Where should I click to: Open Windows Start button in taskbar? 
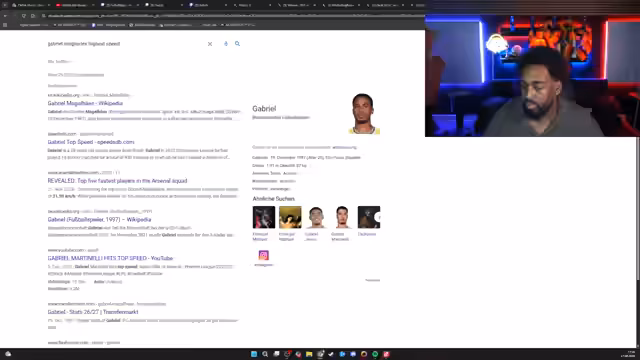254,354
